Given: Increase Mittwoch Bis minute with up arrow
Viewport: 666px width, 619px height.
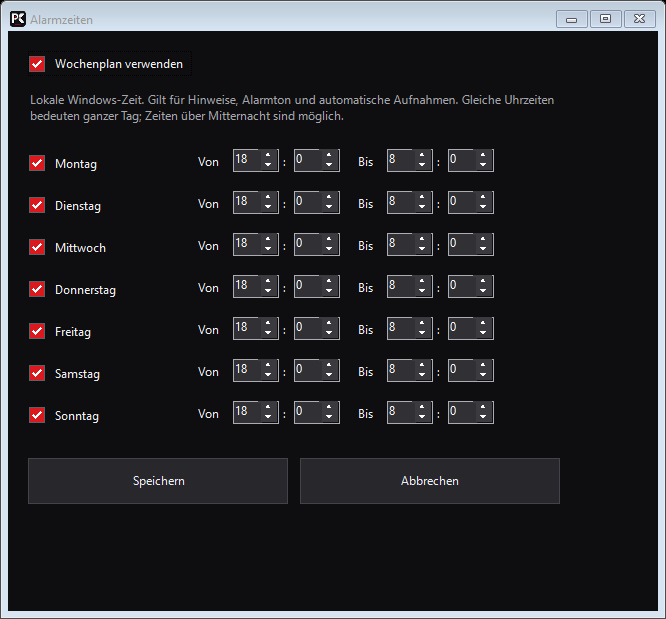Looking at the screenshot, I should point(483,239).
